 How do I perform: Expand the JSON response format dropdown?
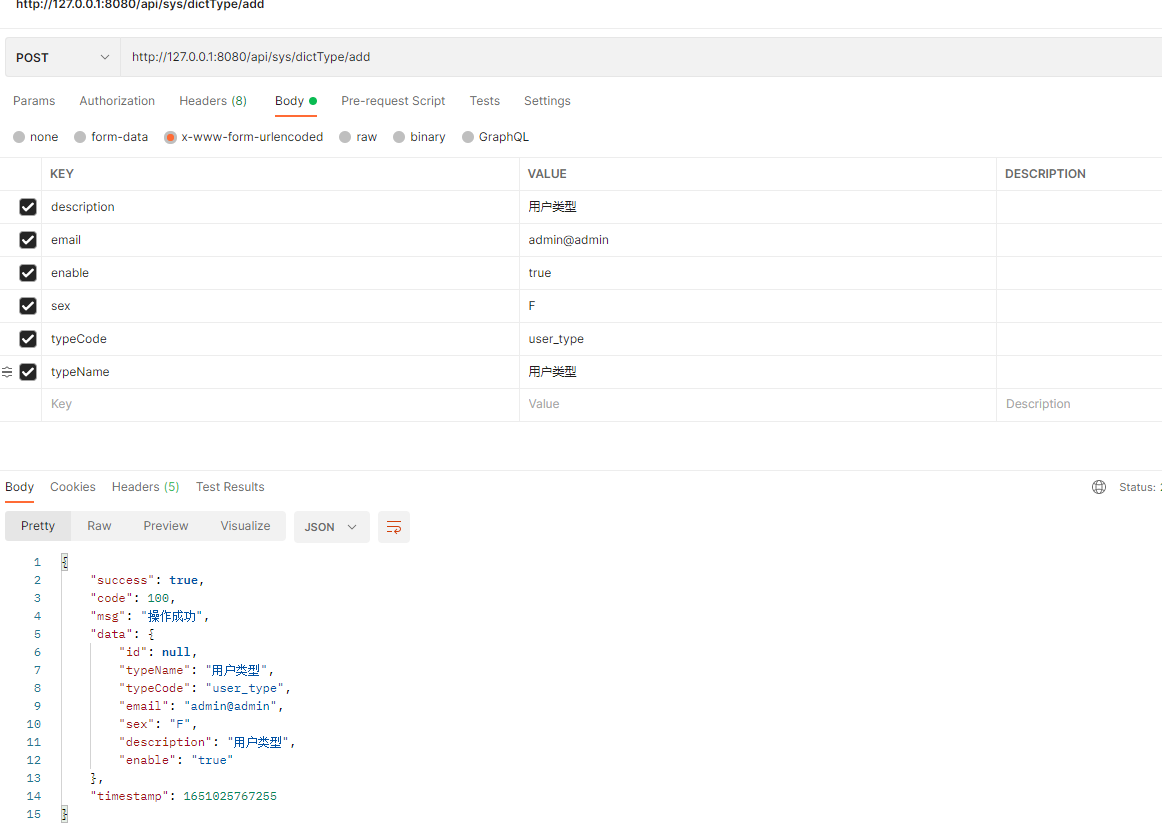coord(331,527)
